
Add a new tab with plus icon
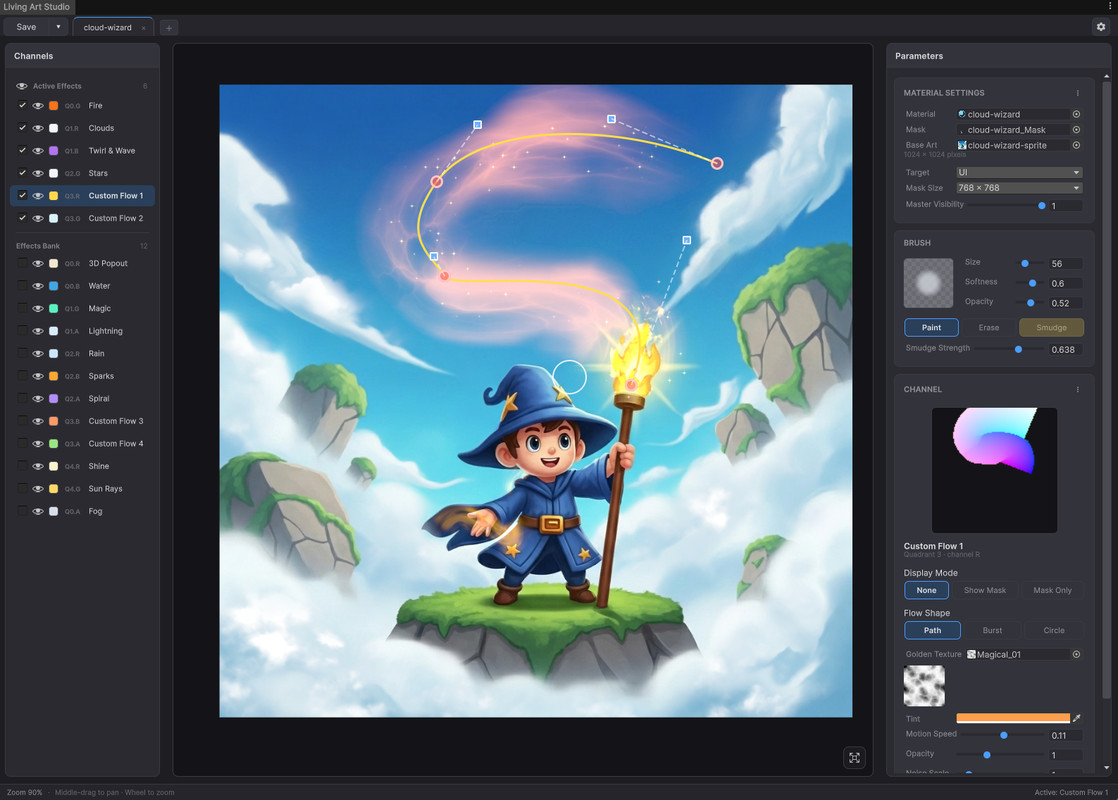click(x=169, y=28)
